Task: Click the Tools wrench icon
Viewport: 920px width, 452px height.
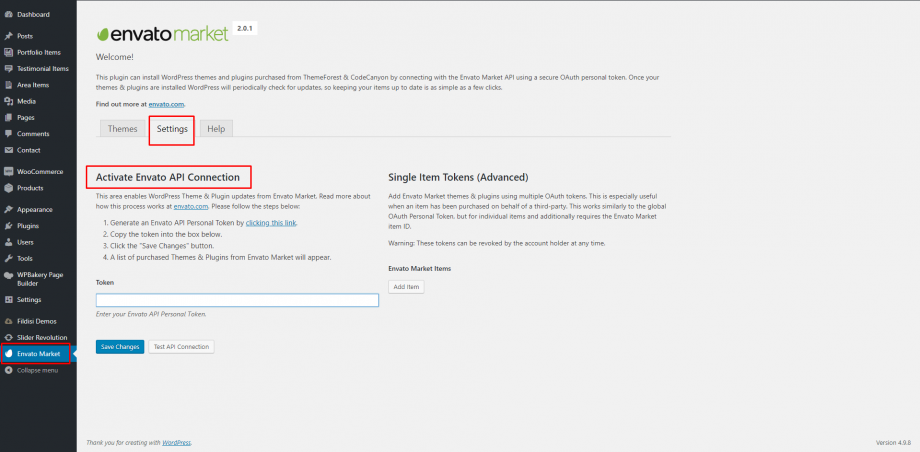Action: tap(9, 258)
